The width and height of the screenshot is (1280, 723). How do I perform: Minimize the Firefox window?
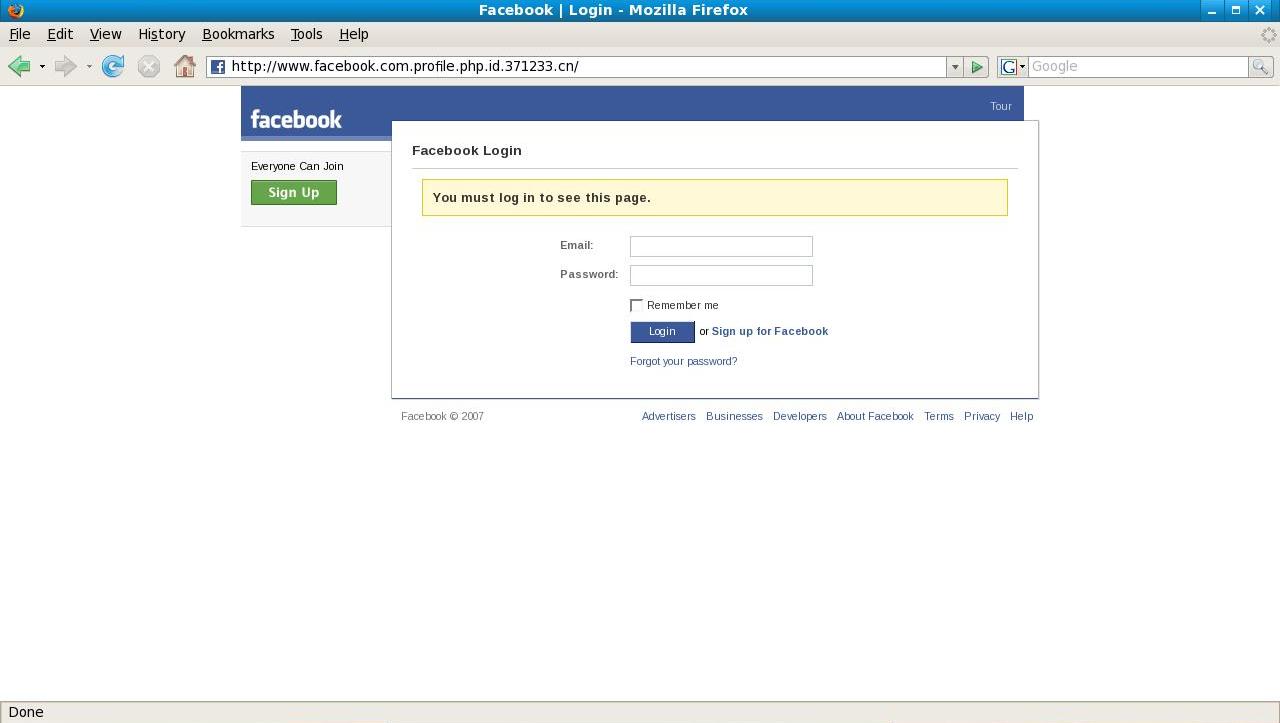pyautogui.click(x=1211, y=10)
